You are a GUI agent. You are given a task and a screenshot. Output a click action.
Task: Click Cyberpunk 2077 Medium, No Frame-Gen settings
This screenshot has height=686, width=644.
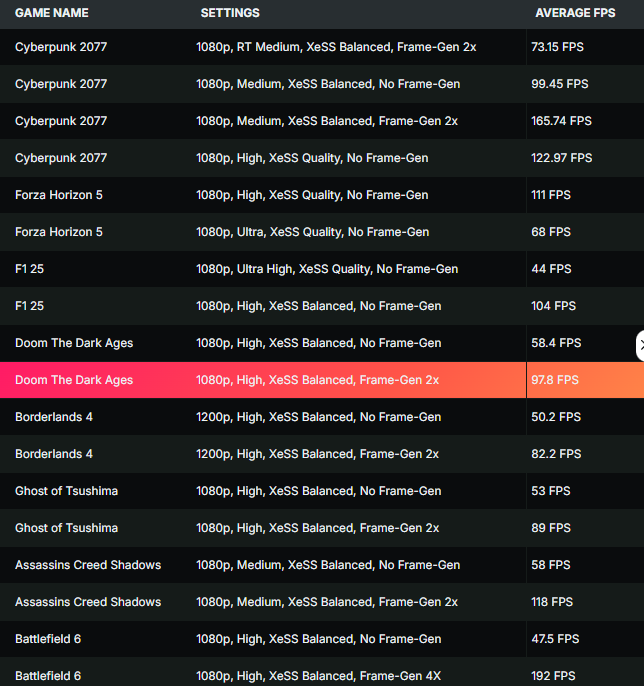point(328,84)
